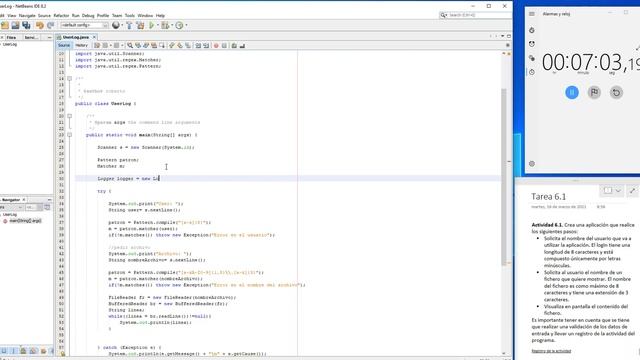This screenshot has width=640, height=360.
Task: Click the Debug Project toolbar icon
Action: 165,25
